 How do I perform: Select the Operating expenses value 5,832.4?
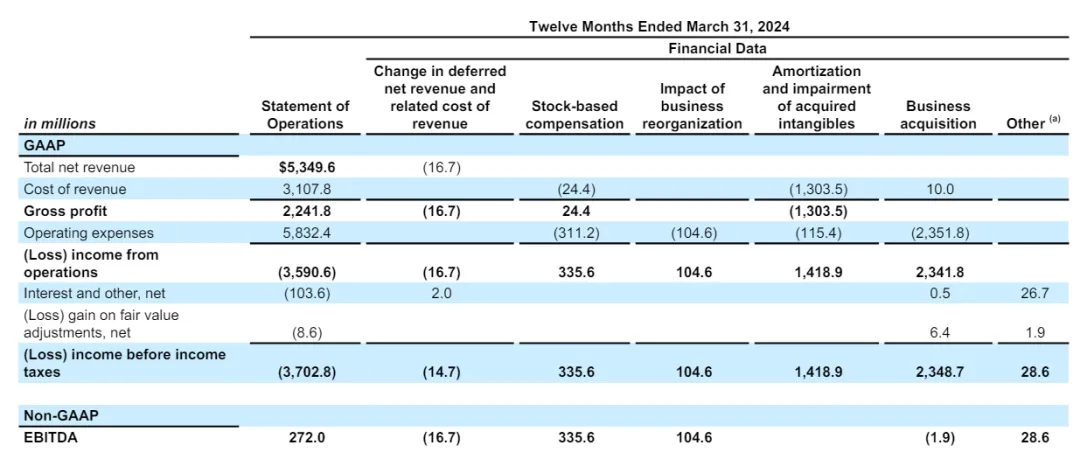305,233
